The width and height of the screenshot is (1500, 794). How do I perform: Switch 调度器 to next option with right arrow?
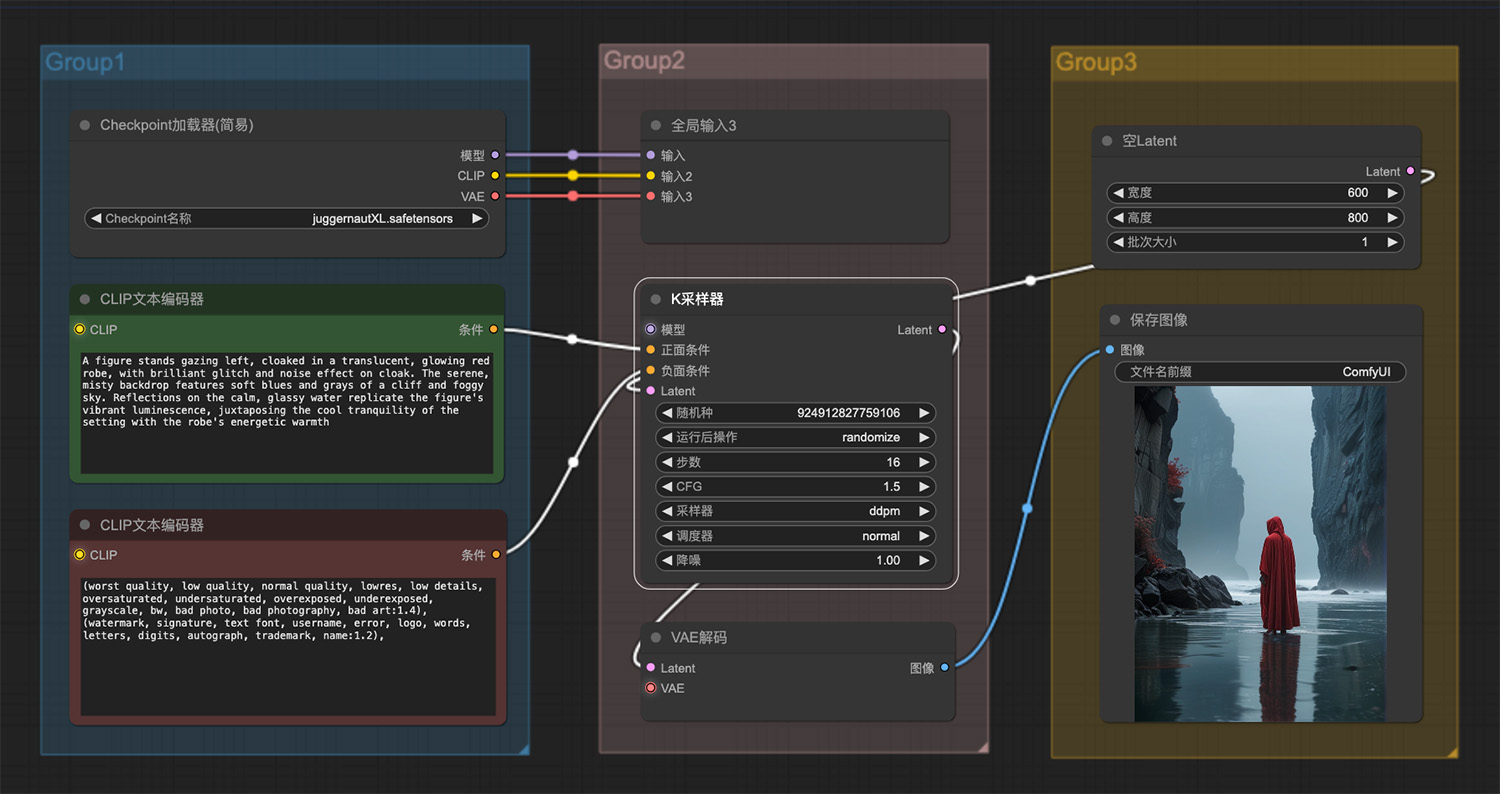(924, 536)
